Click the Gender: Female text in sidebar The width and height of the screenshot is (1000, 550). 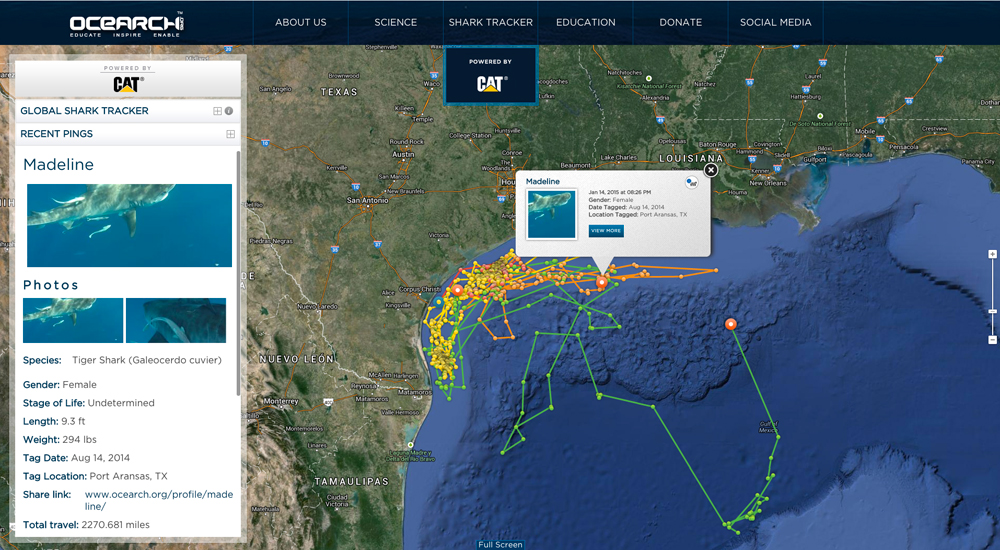click(60, 385)
